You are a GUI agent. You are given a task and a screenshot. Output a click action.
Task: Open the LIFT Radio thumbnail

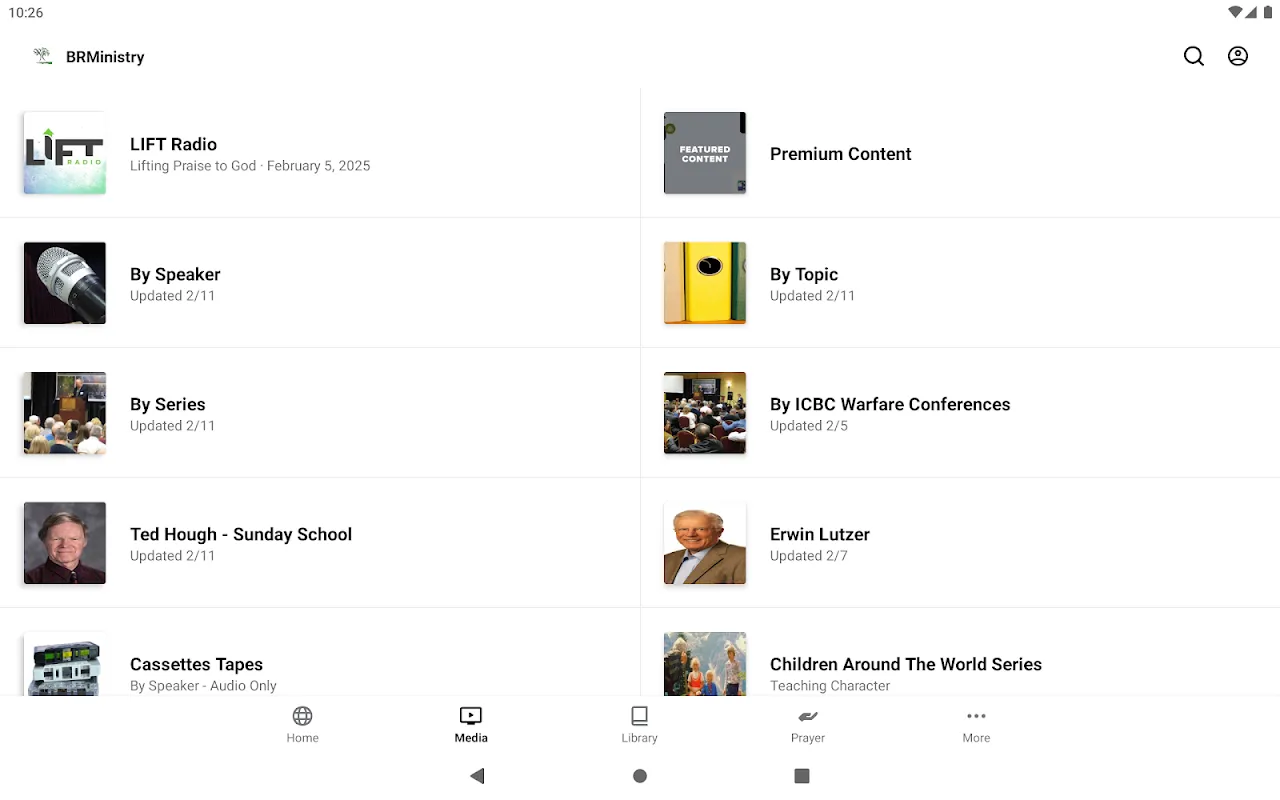tap(65, 153)
